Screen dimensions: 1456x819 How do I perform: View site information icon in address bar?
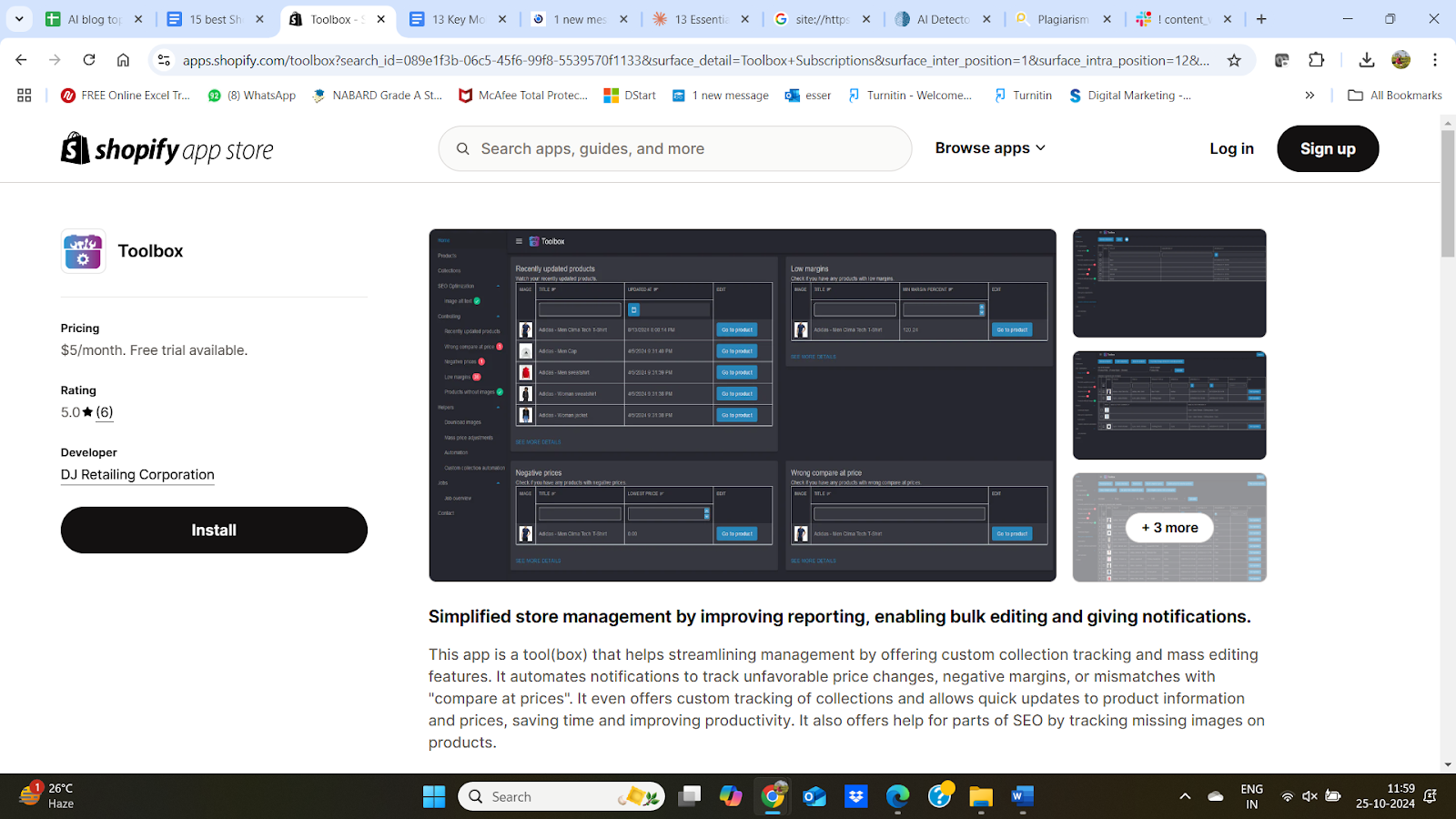pyautogui.click(x=164, y=60)
